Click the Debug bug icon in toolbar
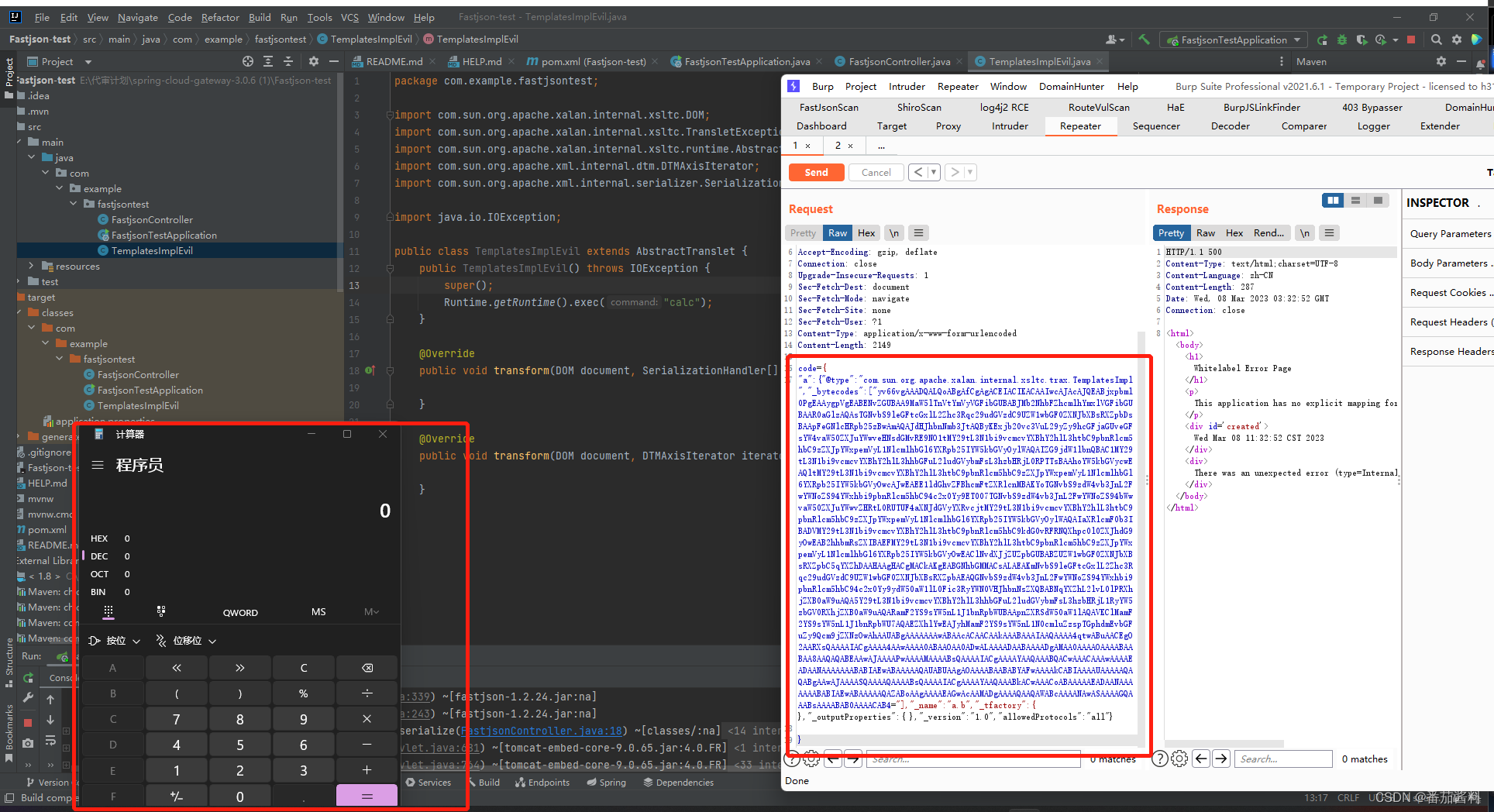This screenshot has height=812, width=1494. click(1342, 40)
